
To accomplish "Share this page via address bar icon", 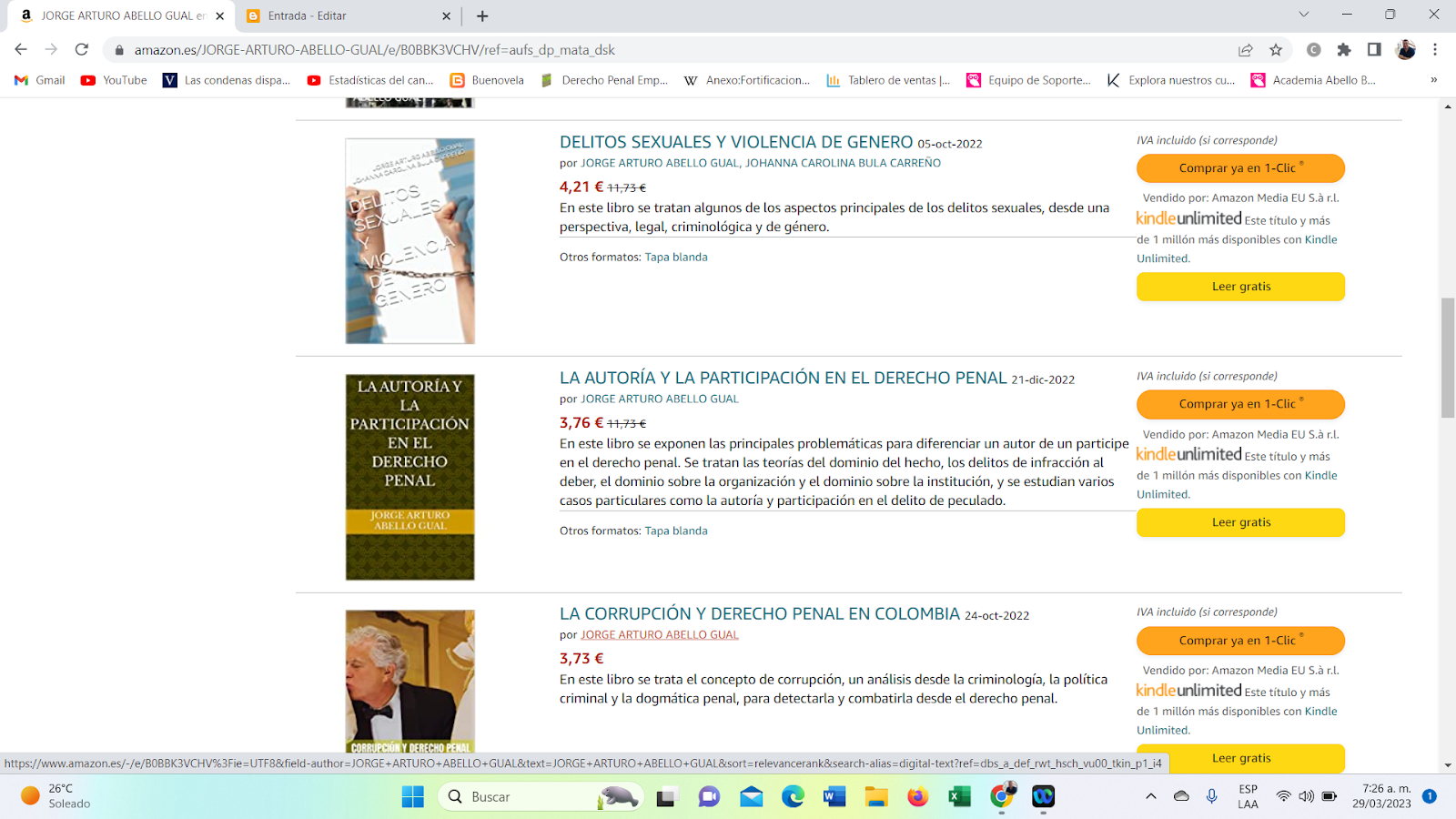I will pyautogui.click(x=1245, y=50).
